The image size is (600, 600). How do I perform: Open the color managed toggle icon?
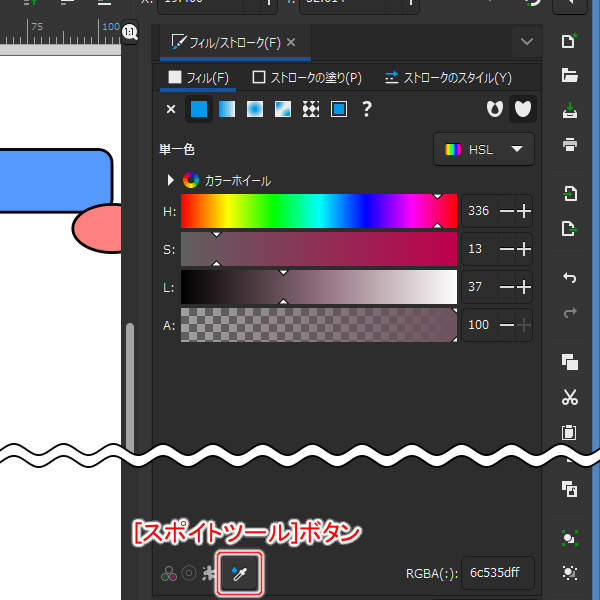[x=169, y=573]
